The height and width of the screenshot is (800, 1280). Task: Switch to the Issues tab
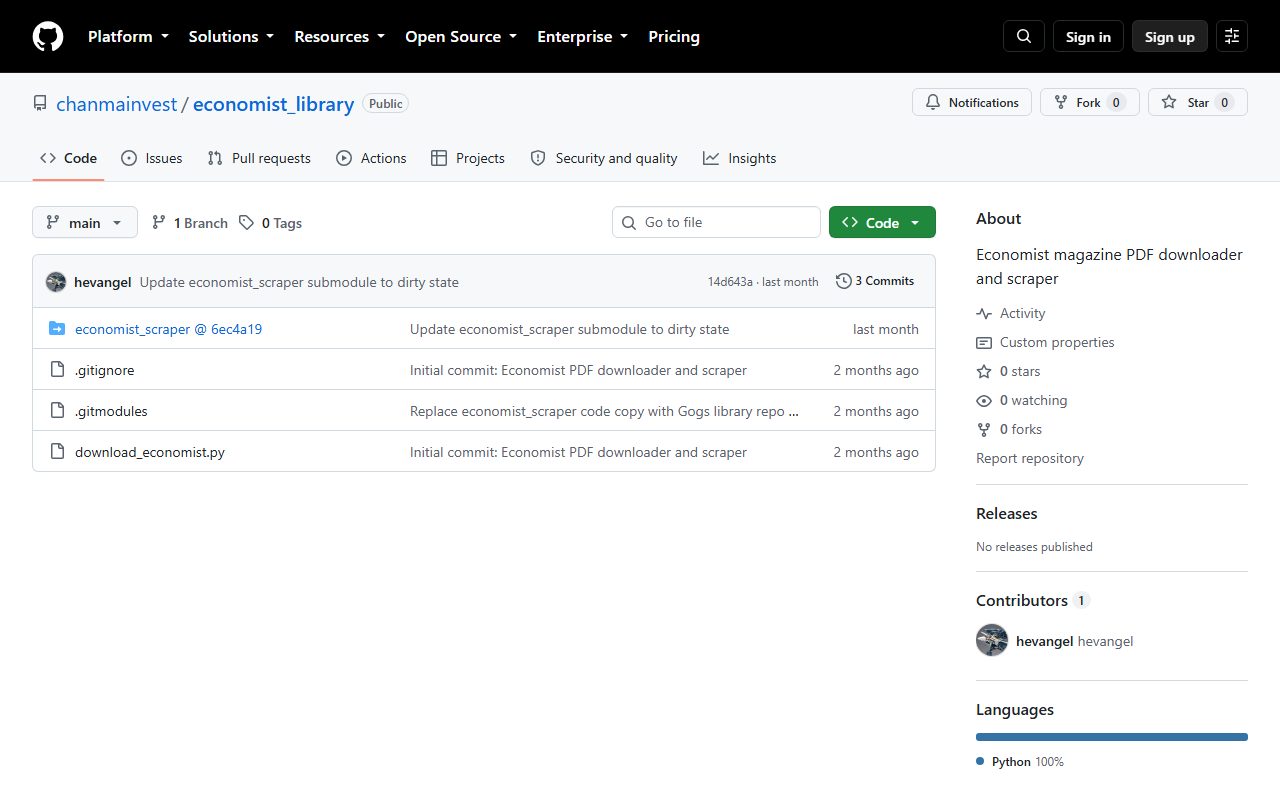click(x=152, y=158)
